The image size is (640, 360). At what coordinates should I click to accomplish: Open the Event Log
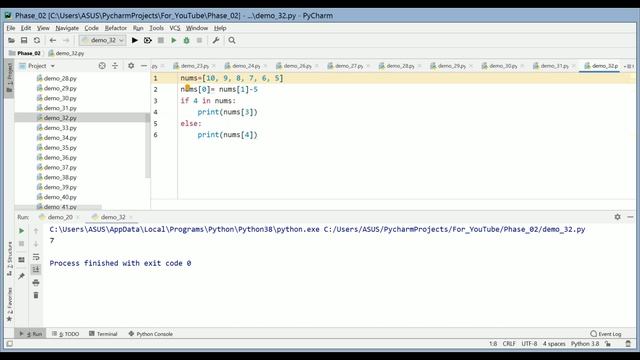[606, 334]
